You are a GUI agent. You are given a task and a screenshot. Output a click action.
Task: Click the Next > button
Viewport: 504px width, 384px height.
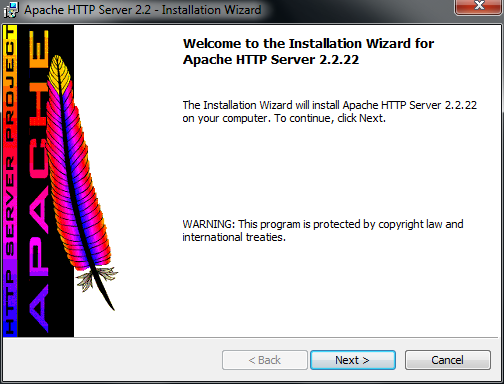(353, 360)
